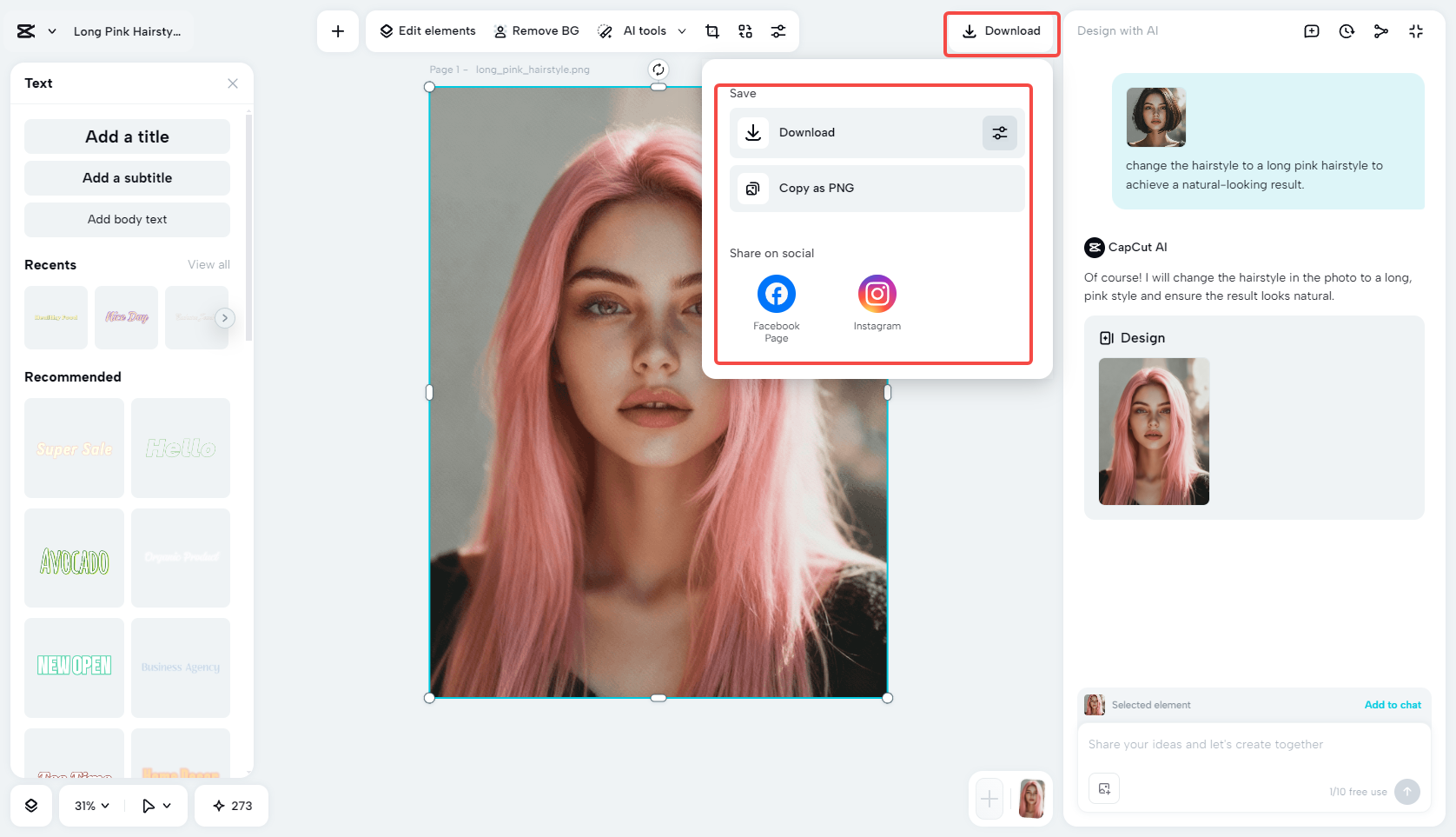Image resolution: width=1456 pixels, height=837 pixels.
Task: Open the Adjust settings icon in the toolbar
Action: tap(778, 30)
